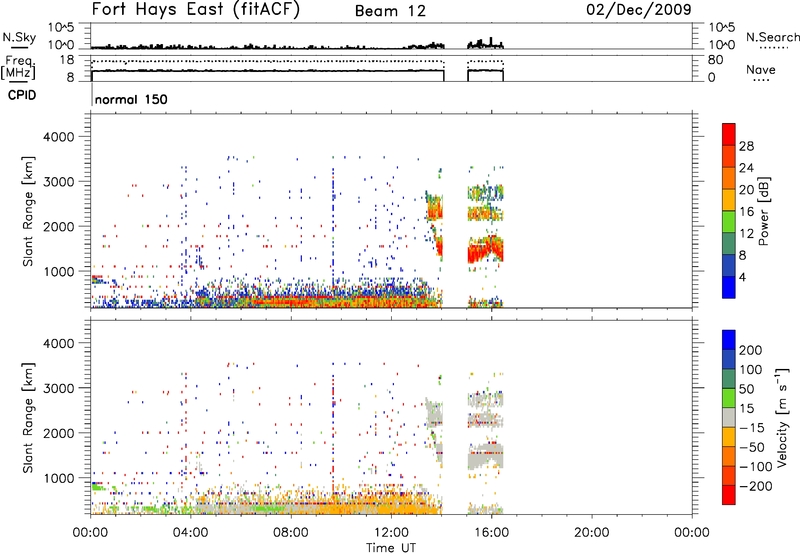Click the '4000' label on power panel axis
Screen dimensions: 800x554
[x=58, y=137]
